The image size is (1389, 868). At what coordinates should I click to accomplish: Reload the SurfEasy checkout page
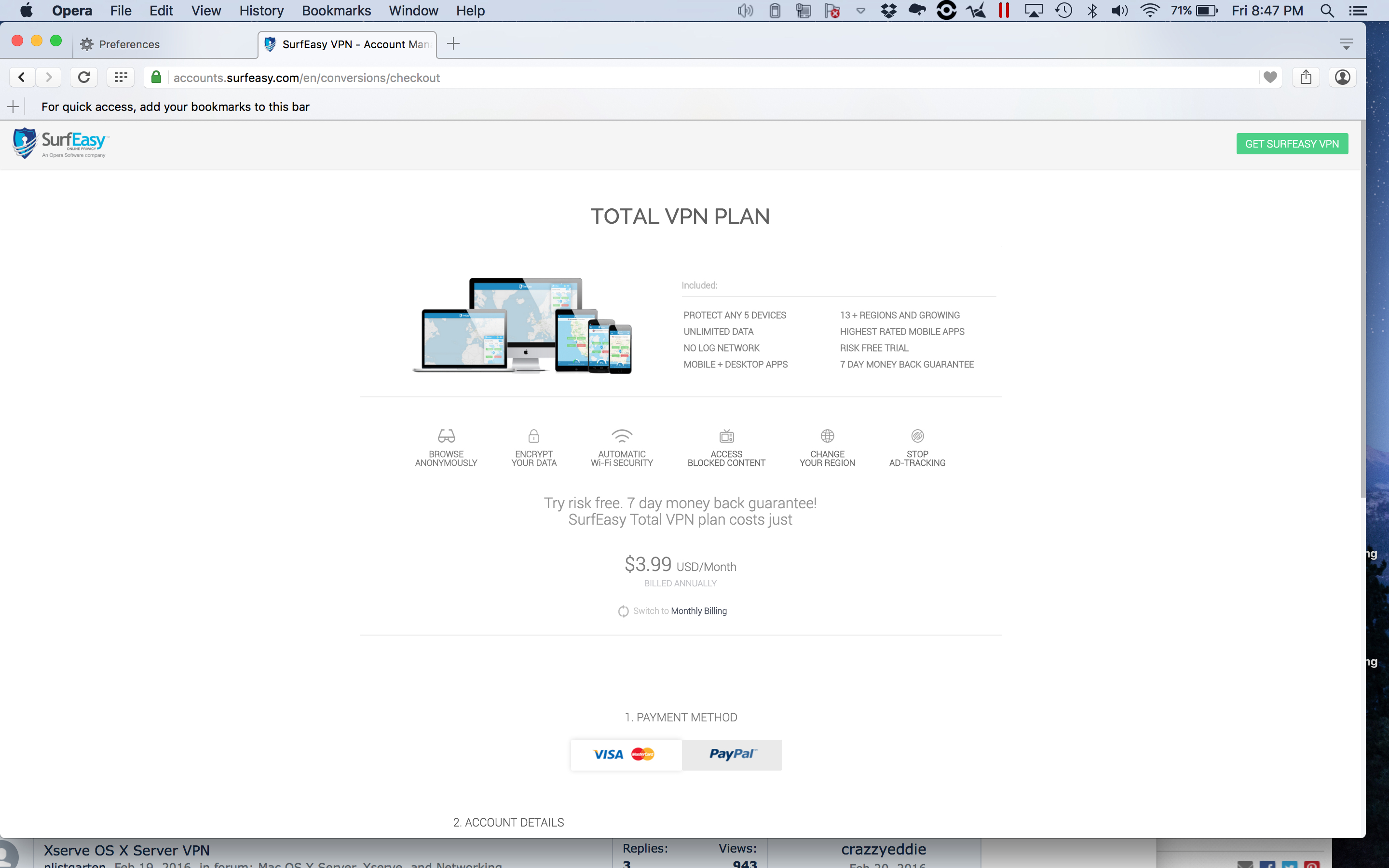pos(84,77)
